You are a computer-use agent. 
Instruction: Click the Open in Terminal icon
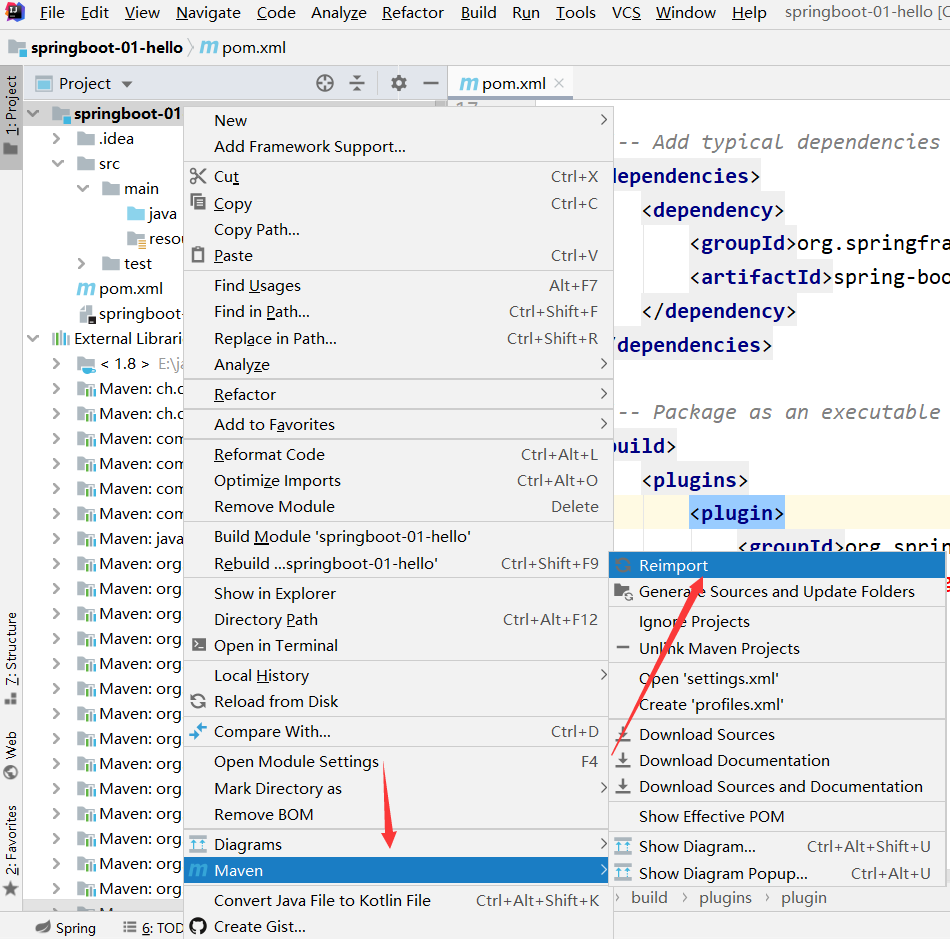(199, 645)
